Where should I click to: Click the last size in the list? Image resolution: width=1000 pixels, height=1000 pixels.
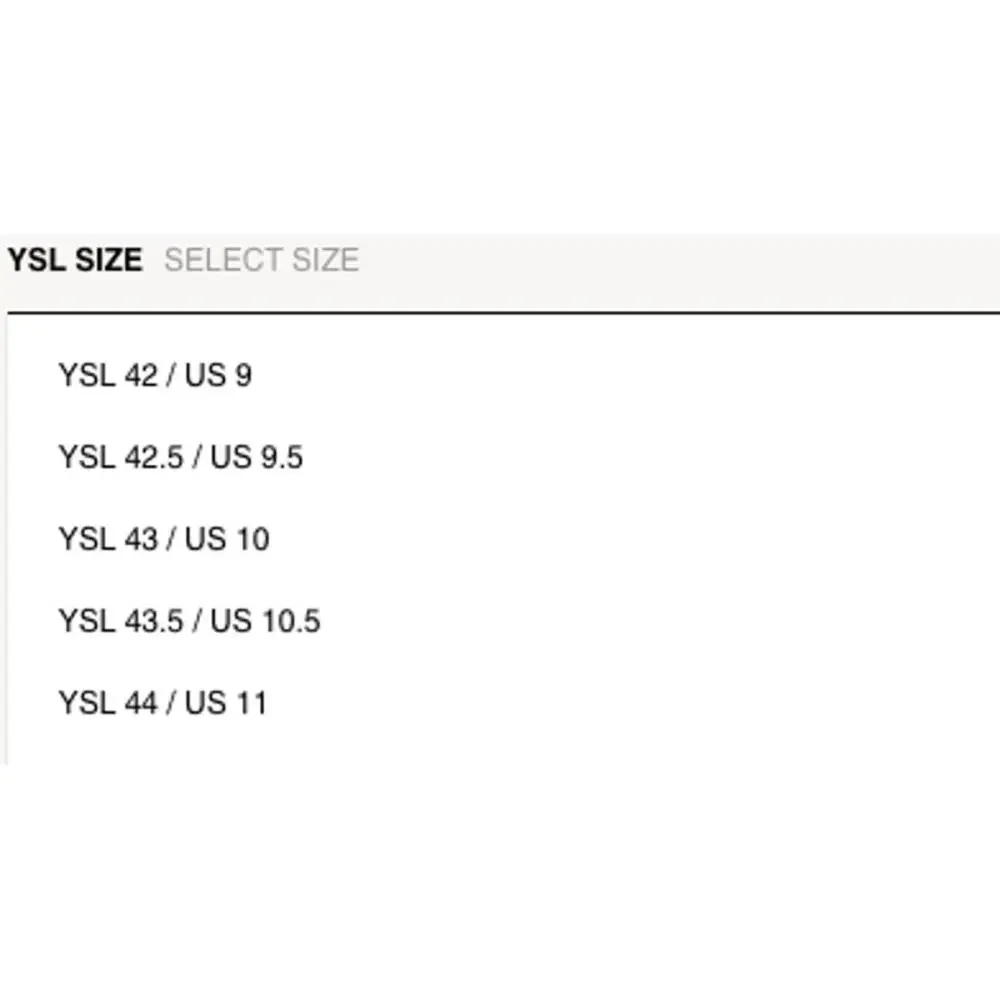(163, 704)
